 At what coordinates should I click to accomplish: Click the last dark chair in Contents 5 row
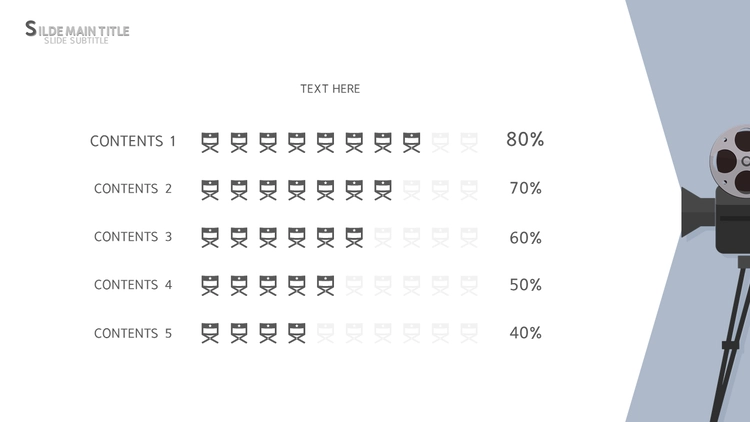pyautogui.click(x=297, y=333)
